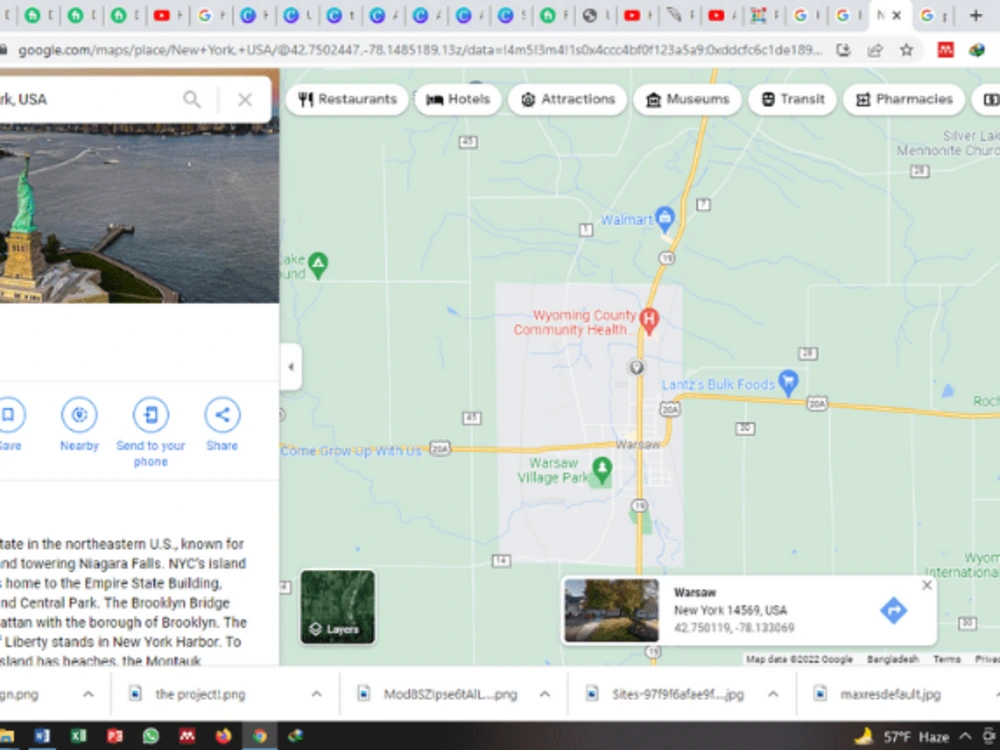Click Wyoming County Community Health hospital pin
This screenshot has width=1000, height=750.
pos(649,321)
